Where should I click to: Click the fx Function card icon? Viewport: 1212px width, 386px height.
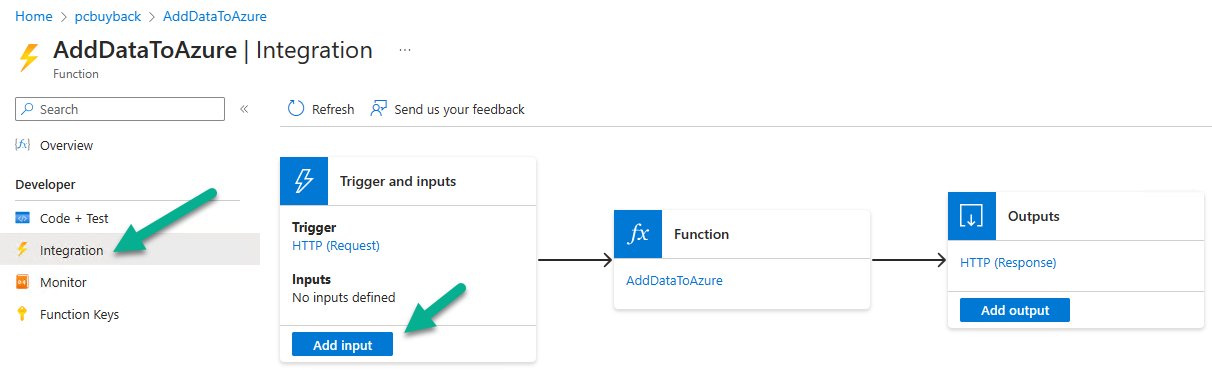638,234
